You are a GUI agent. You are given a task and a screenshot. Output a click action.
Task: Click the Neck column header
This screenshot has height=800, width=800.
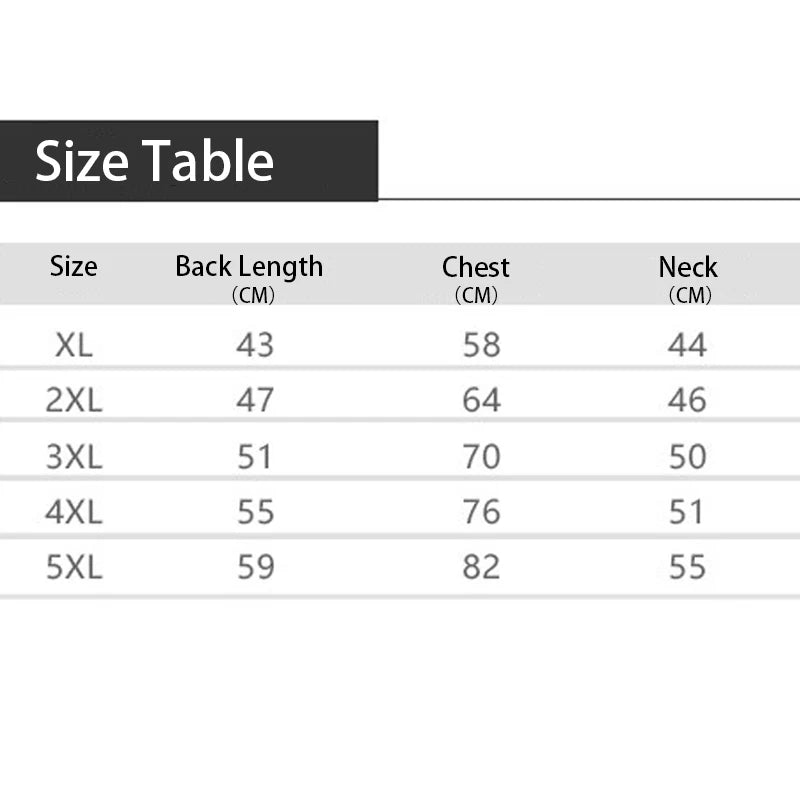click(688, 268)
